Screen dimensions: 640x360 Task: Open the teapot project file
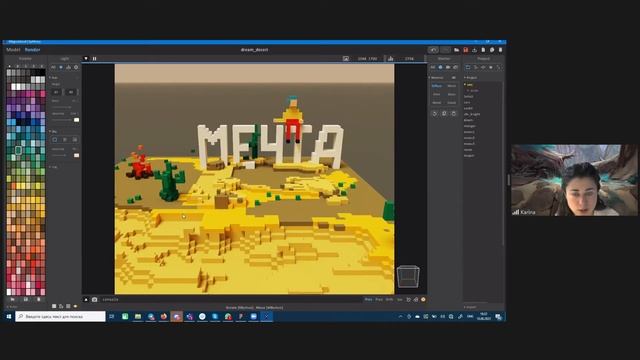[469, 156]
